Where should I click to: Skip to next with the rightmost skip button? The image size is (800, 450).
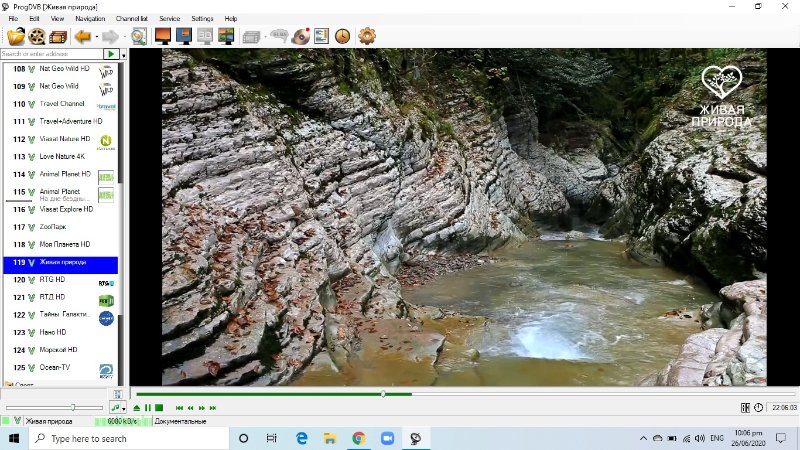click(213, 408)
